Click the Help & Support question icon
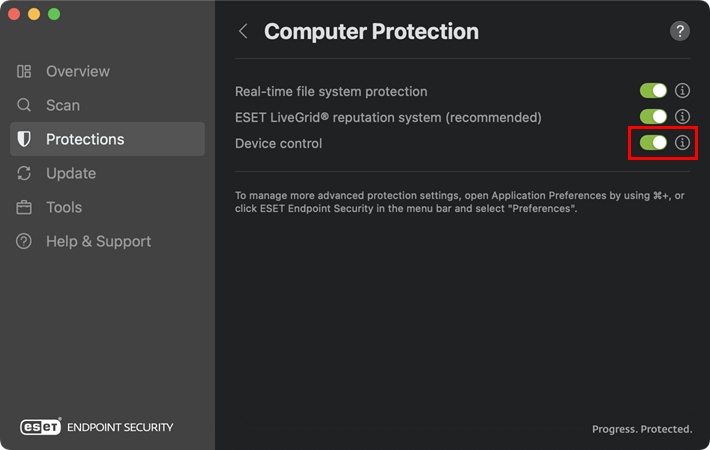 pyautogui.click(x=24, y=241)
